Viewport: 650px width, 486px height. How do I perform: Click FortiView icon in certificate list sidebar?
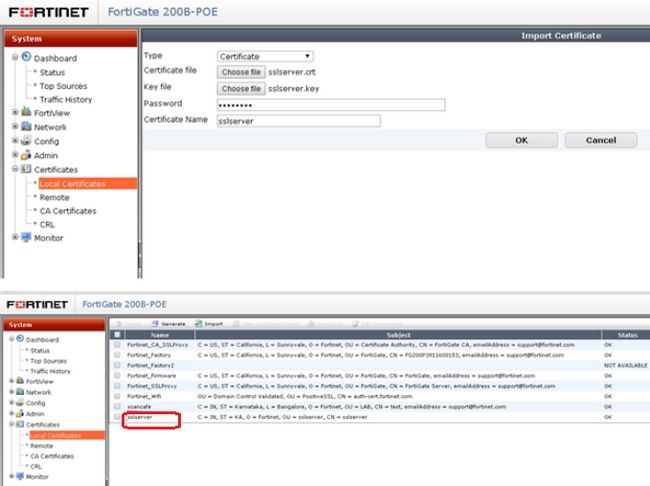[20, 381]
